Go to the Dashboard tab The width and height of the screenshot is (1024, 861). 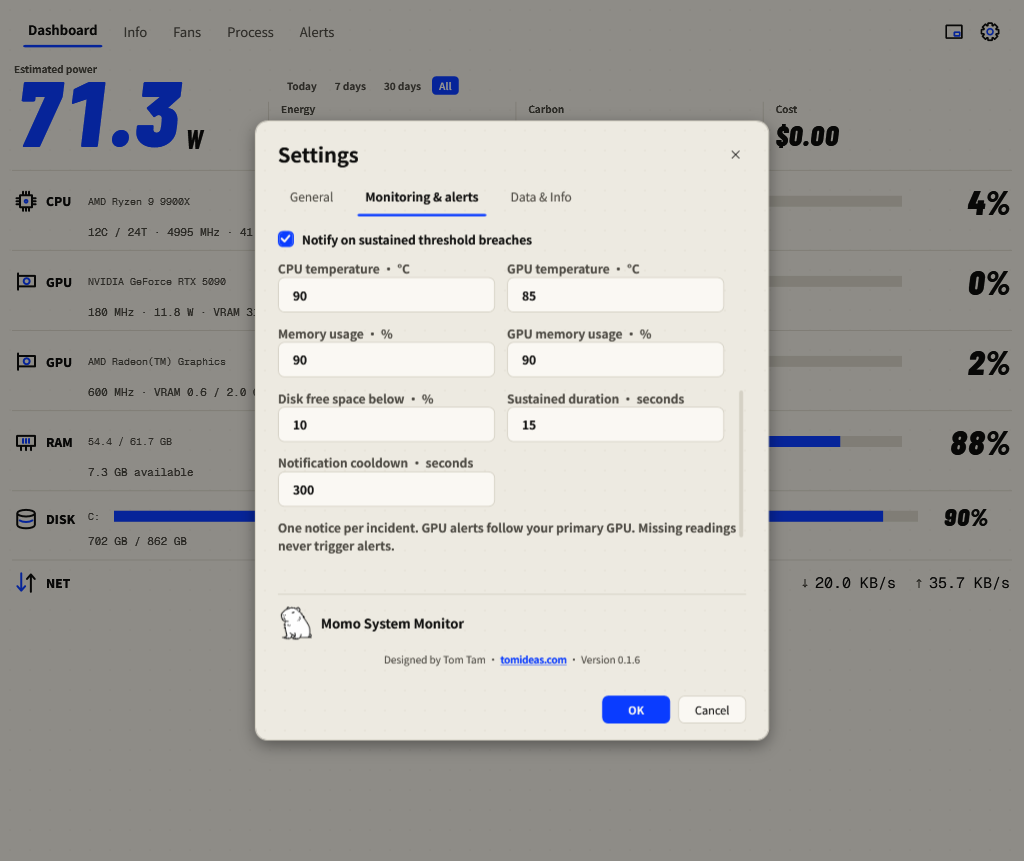(63, 31)
